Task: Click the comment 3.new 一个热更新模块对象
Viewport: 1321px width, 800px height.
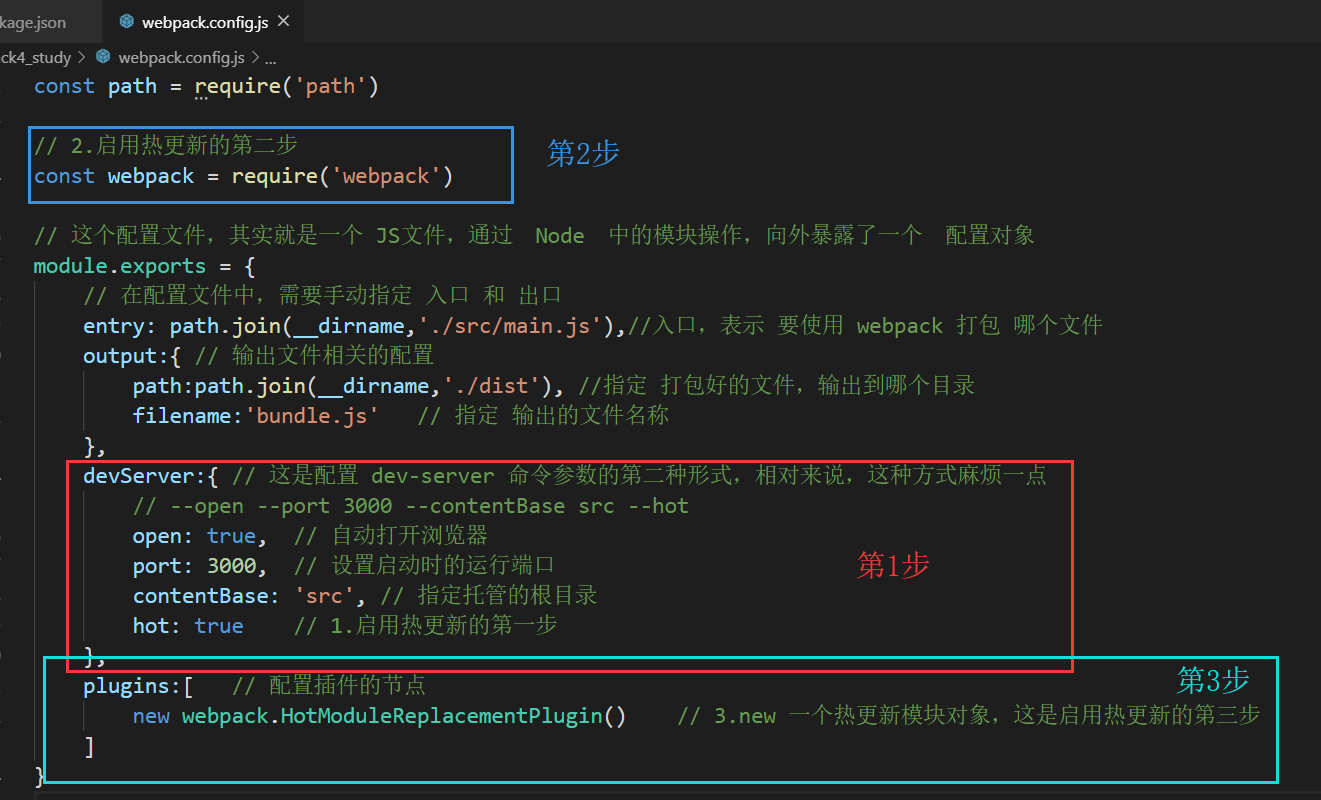Action: coord(968,716)
